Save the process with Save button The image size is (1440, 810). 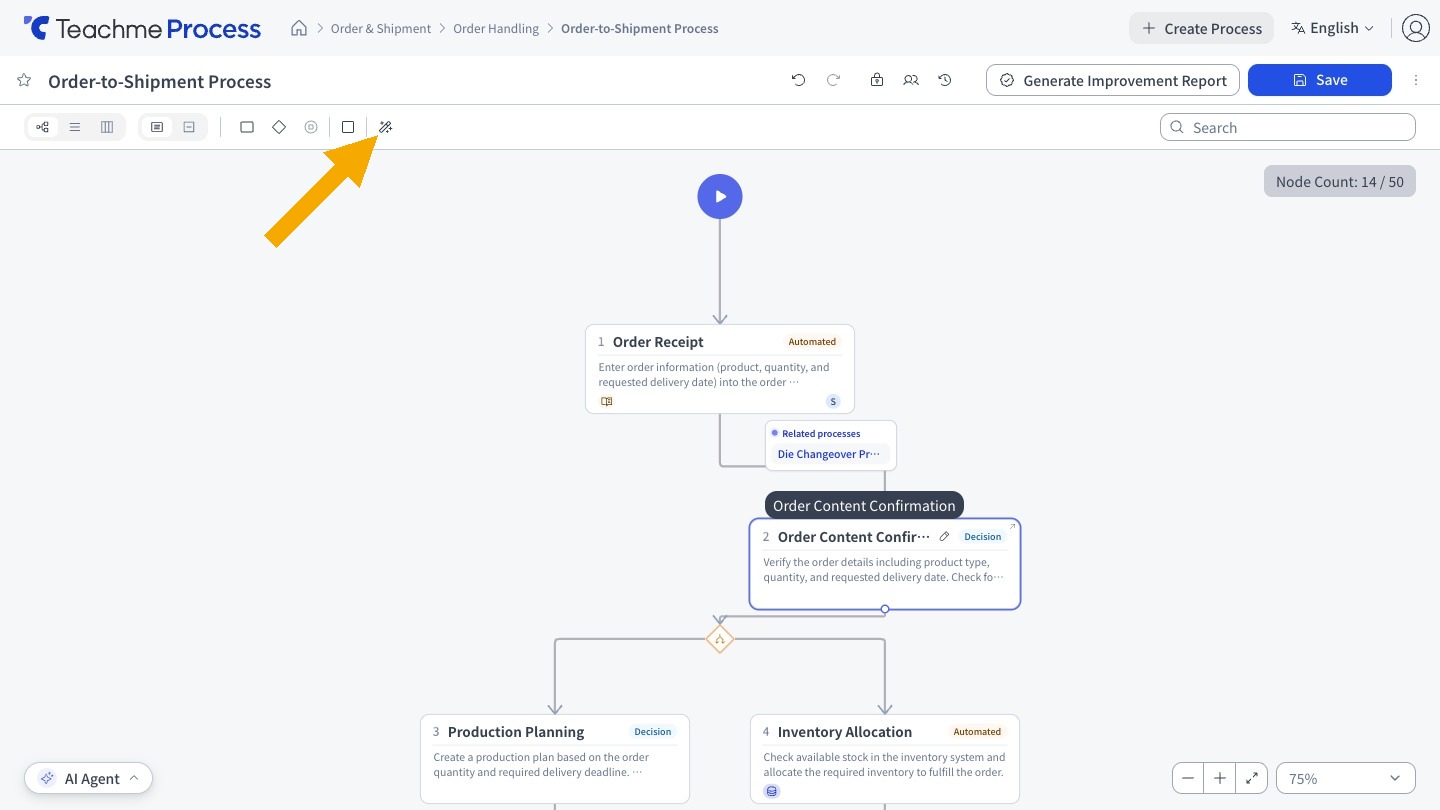1320,80
